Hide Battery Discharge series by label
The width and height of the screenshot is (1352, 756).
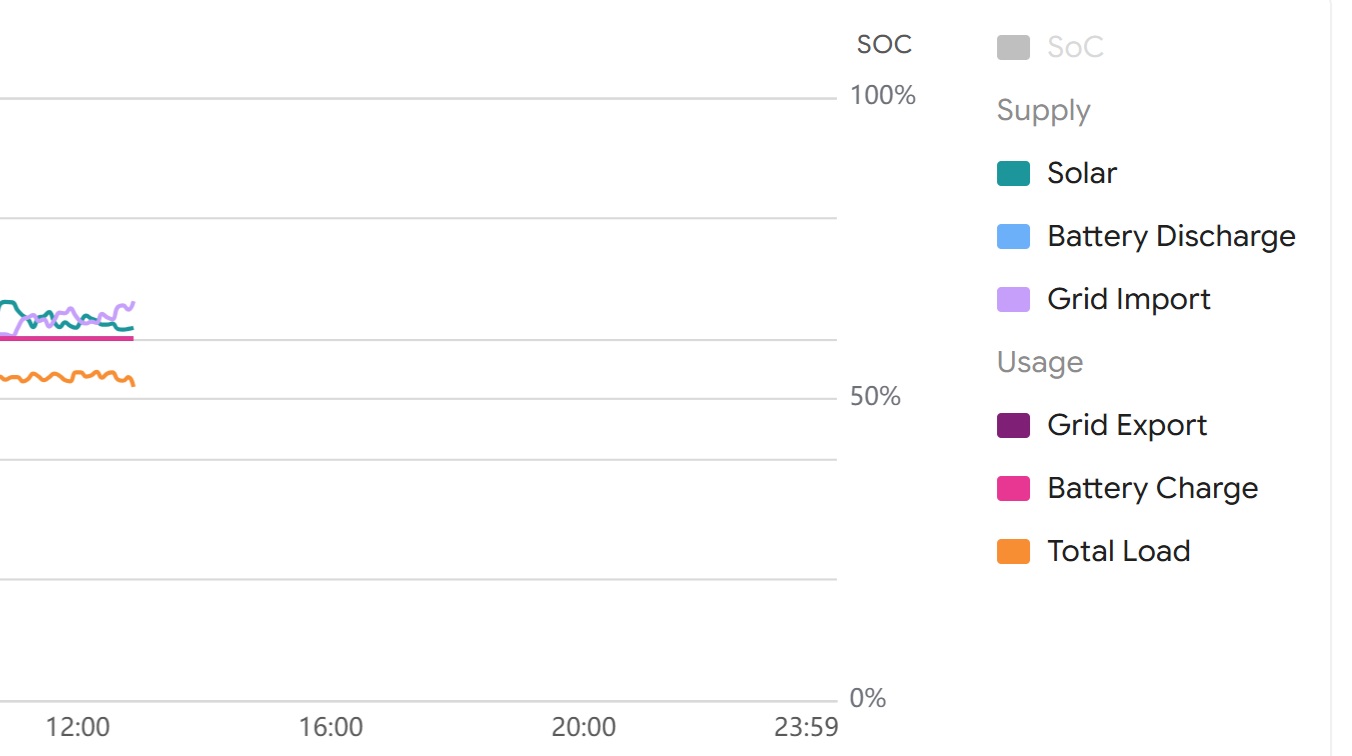pyautogui.click(x=1170, y=236)
